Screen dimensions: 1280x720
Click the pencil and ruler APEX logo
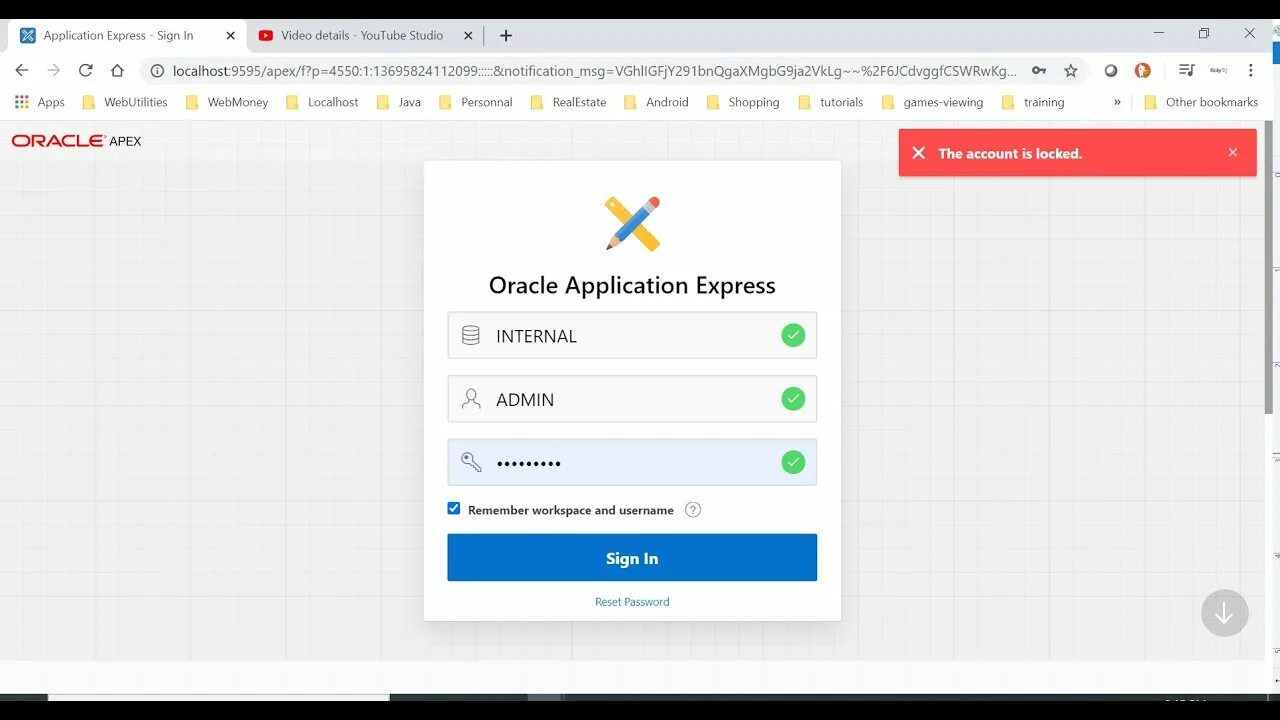[x=632, y=223]
